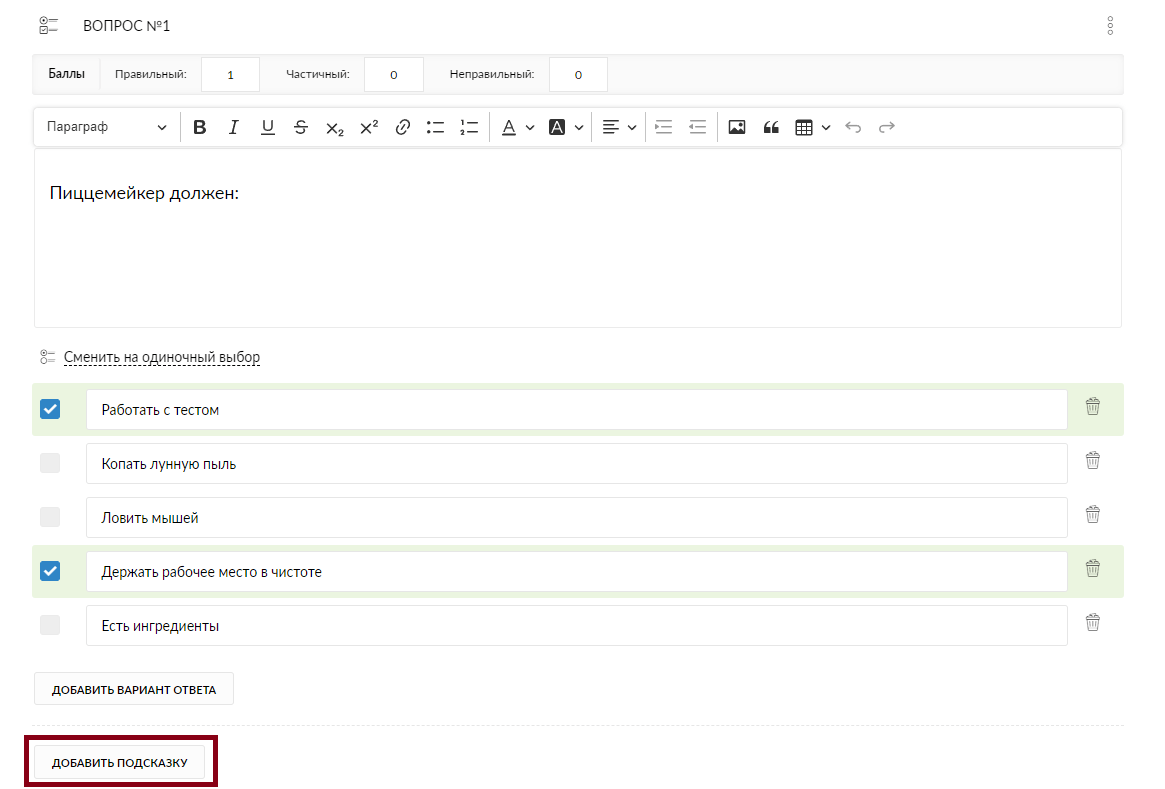Start a bulleted list
This screenshot has width=1165, height=789.
pyautogui.click(x=435, y=127)
